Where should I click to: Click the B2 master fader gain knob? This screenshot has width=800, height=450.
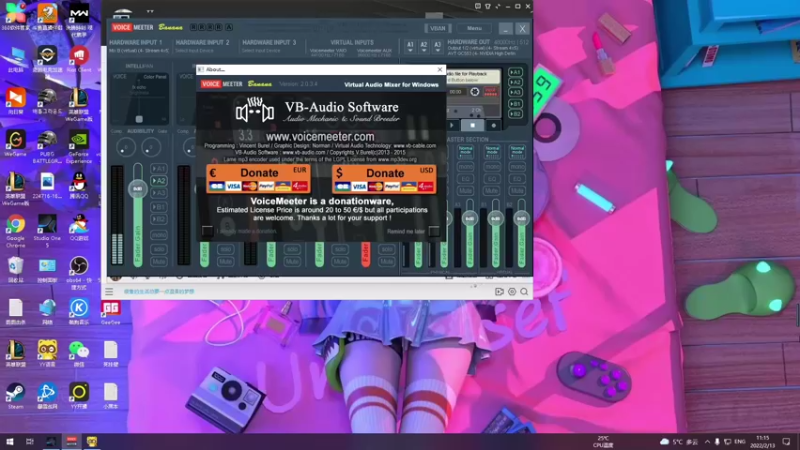click(521, 218)
